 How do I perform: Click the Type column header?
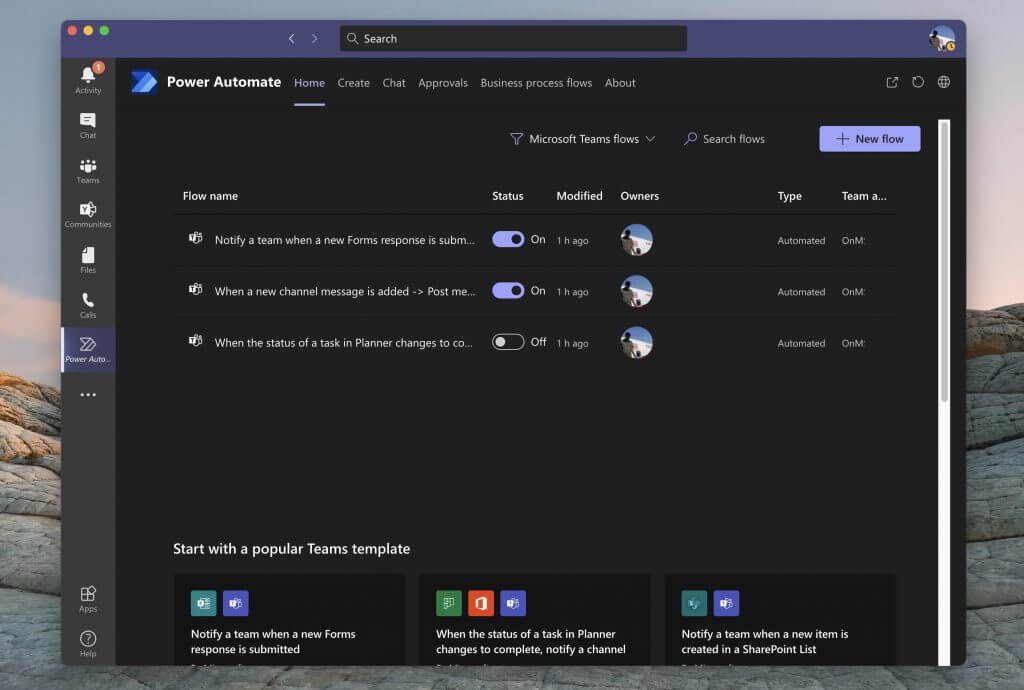789,196
